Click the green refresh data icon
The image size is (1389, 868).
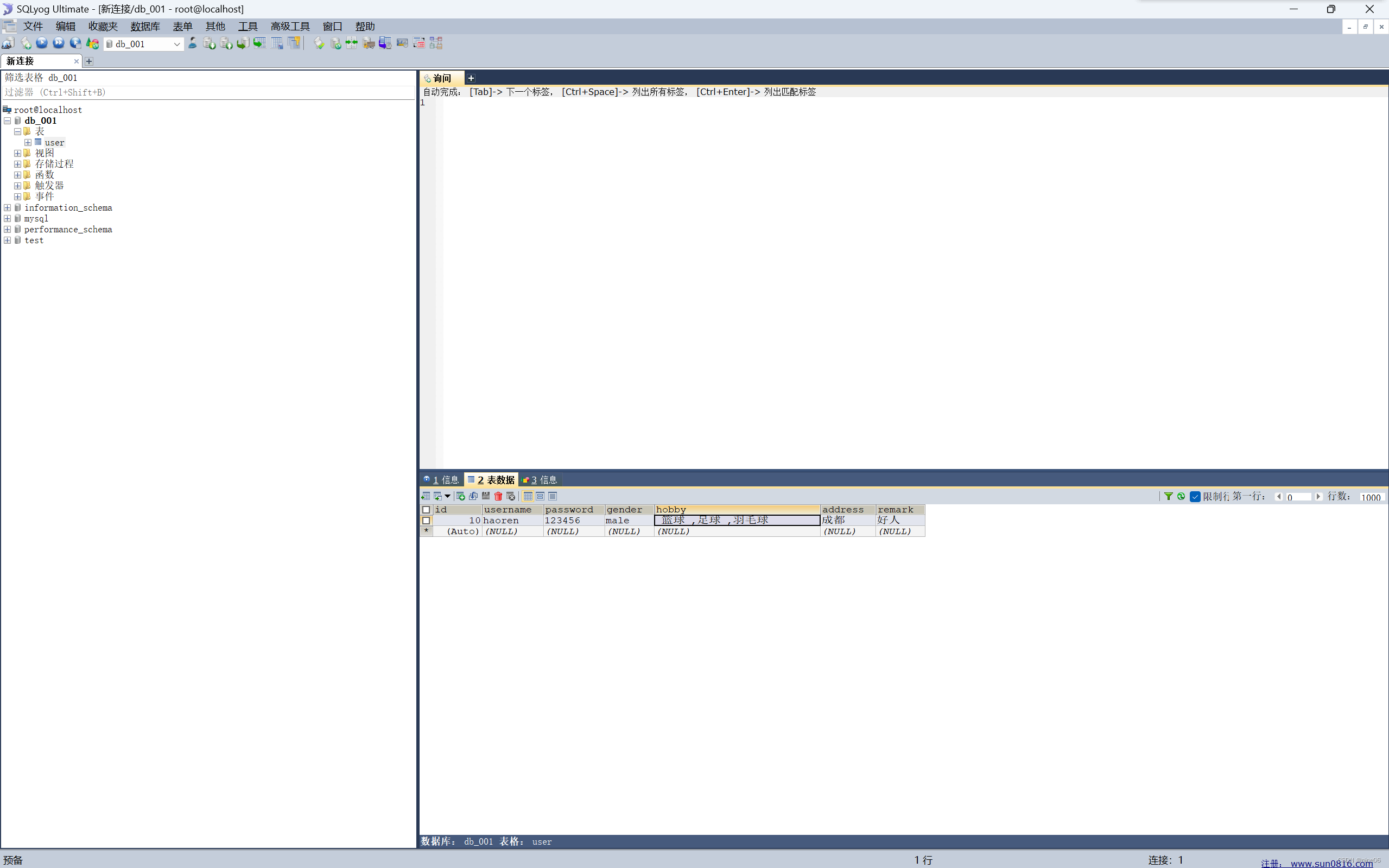coord(1181,496)
